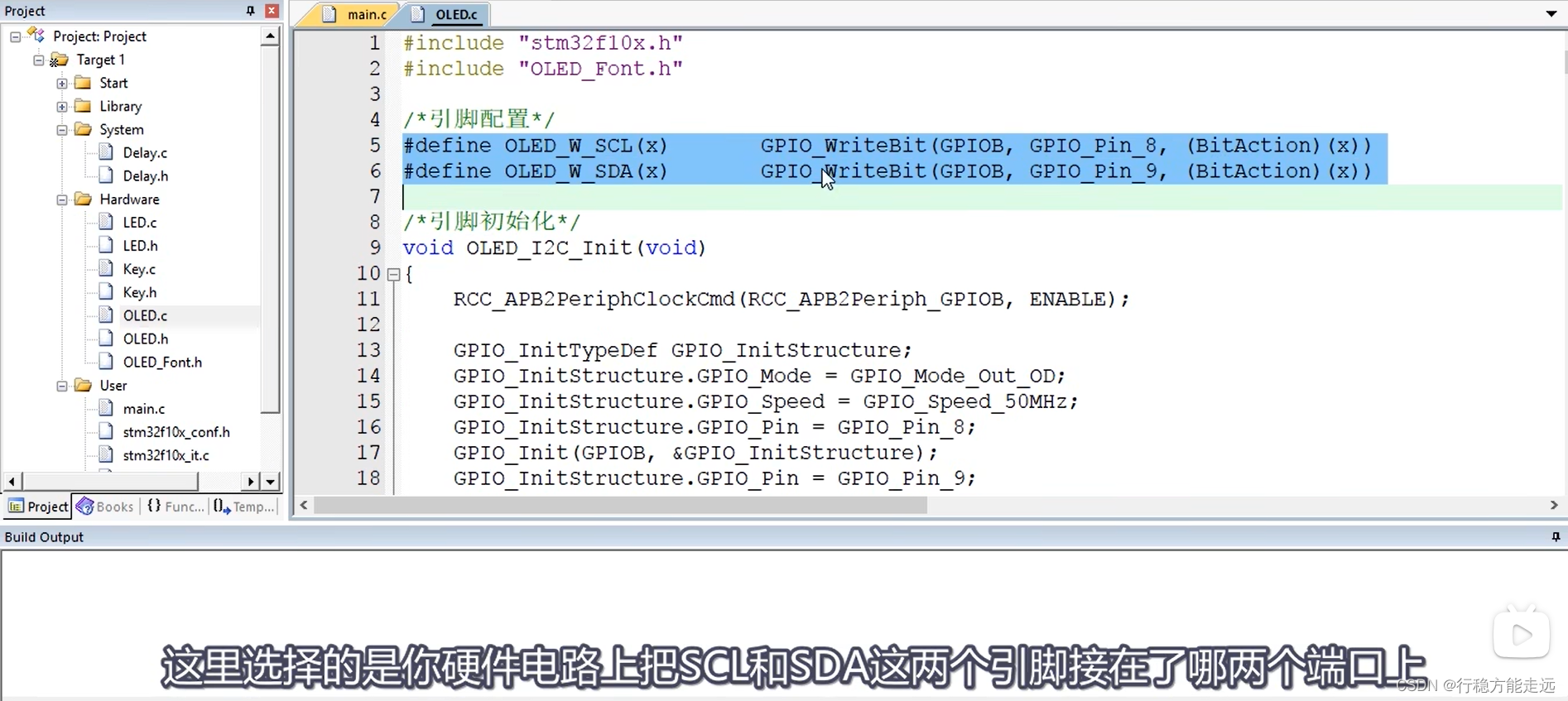Collapse the Project: Project root node
The width and height of the screenshot is (1568, 701).
[15, 36]
